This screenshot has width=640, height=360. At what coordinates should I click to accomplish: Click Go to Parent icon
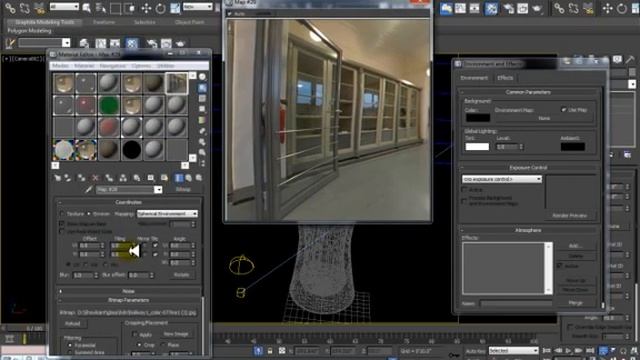[x=189, y=178]
